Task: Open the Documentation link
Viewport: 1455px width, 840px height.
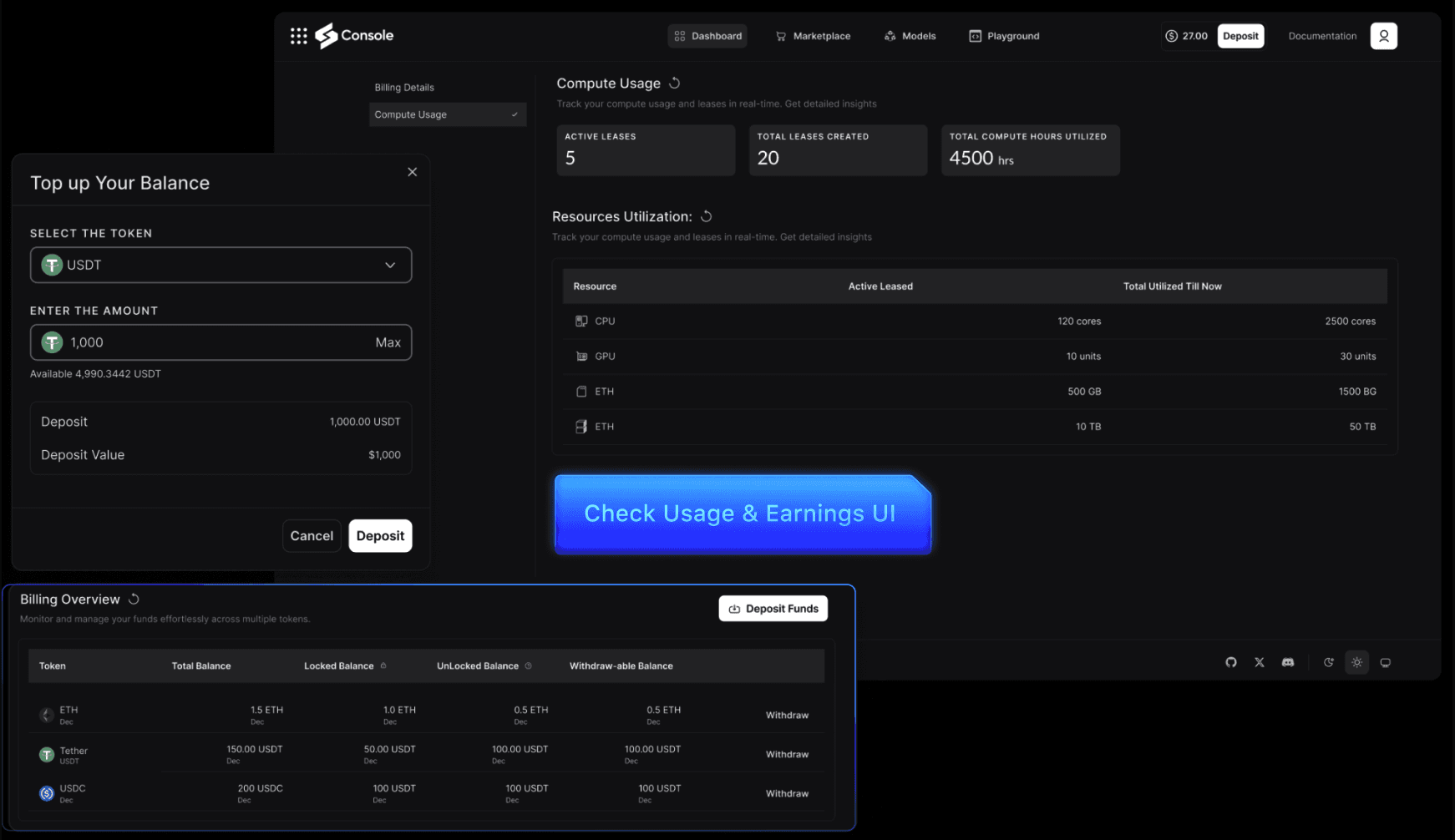Action: pos(1322,36)
